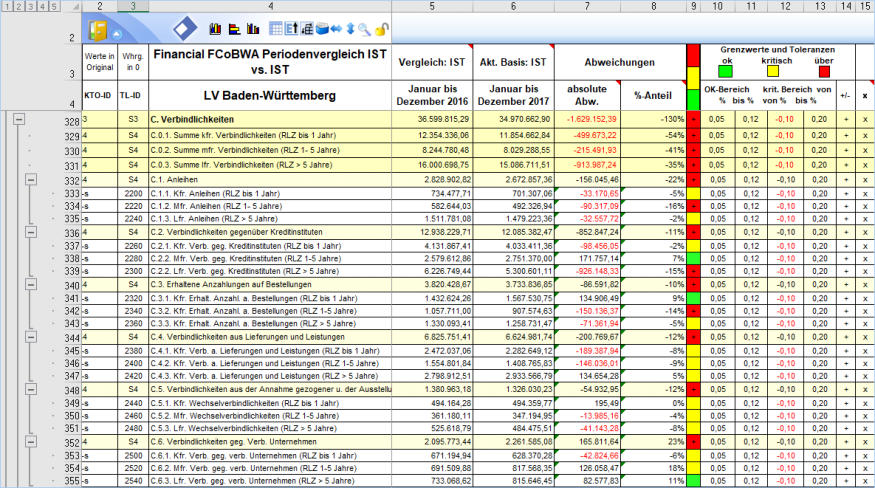This screenshot has height=488, width=875.
Task: Click the blue database disk icon
Action: (321, 30)
